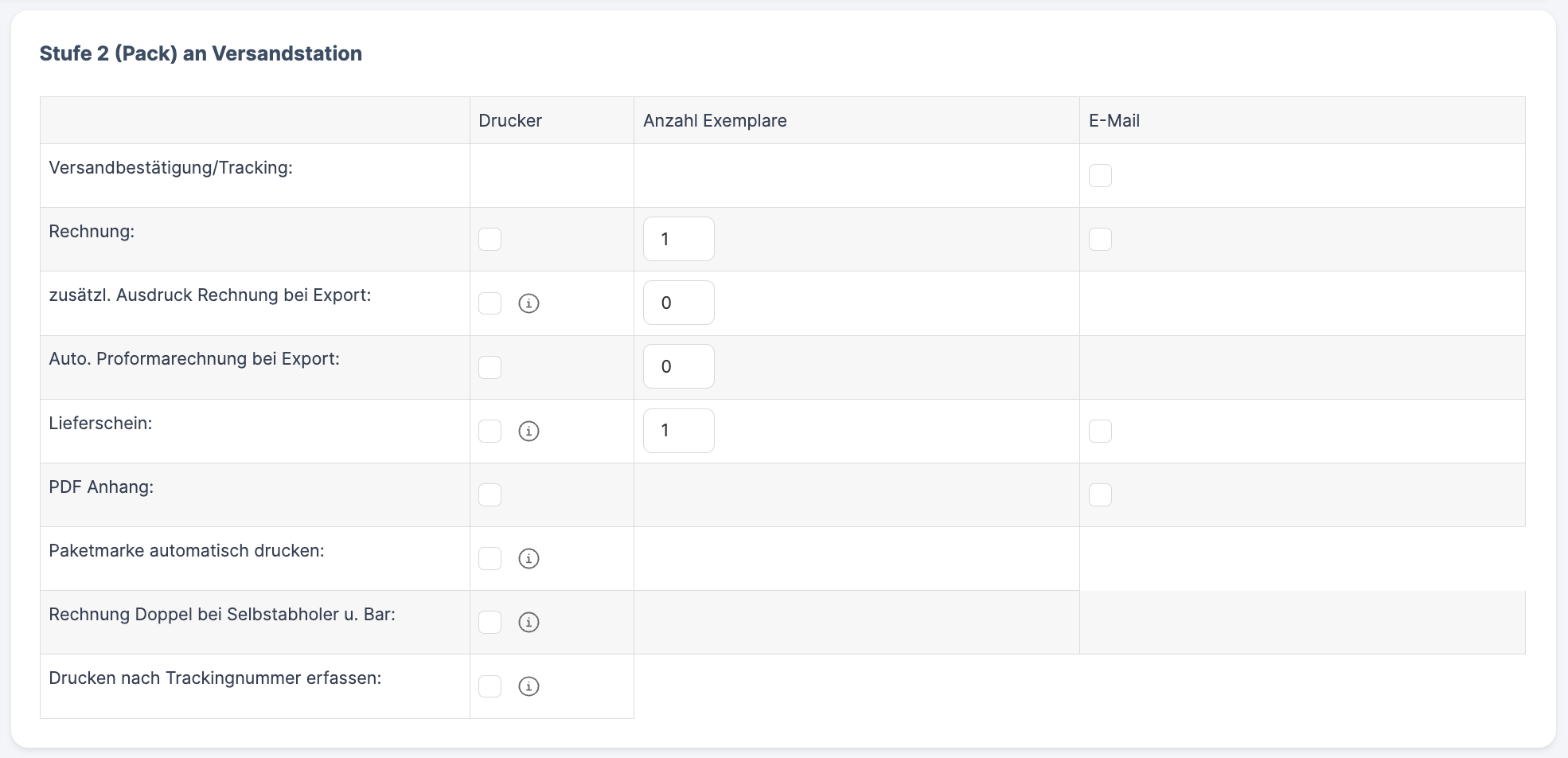Check Rechnung Doppel bei Selbstabholer u. Bar
Screen dimensions: 1568x758
[x=490, y=622]
